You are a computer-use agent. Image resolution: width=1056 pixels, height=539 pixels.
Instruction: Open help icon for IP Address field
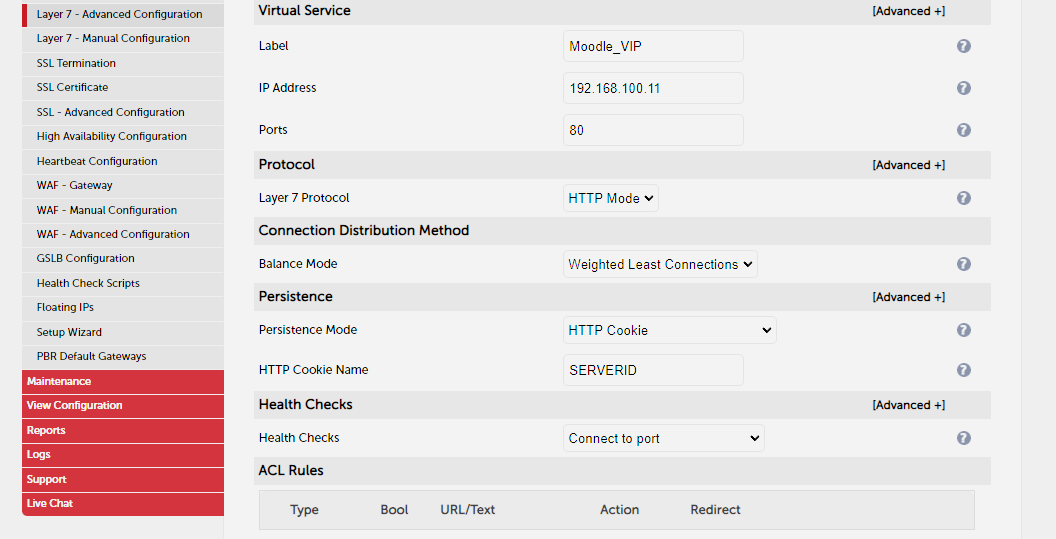click(964, 88)
